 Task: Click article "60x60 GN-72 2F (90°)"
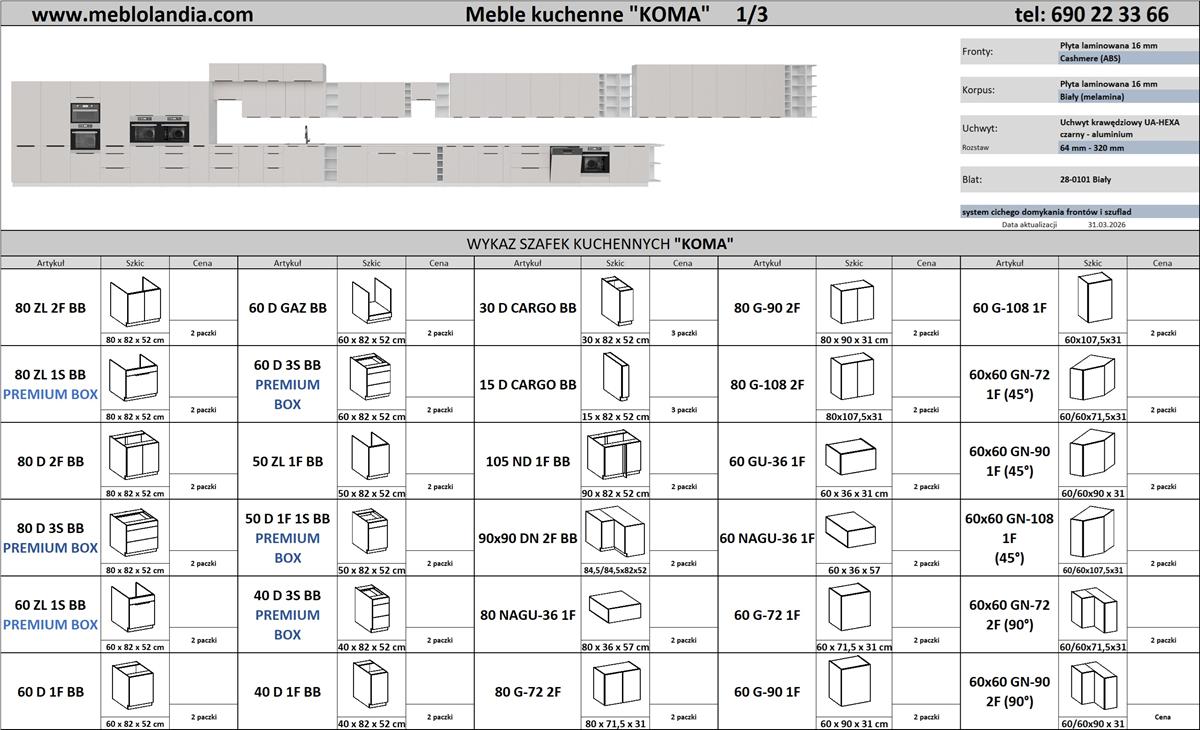tap(1010, 615)
